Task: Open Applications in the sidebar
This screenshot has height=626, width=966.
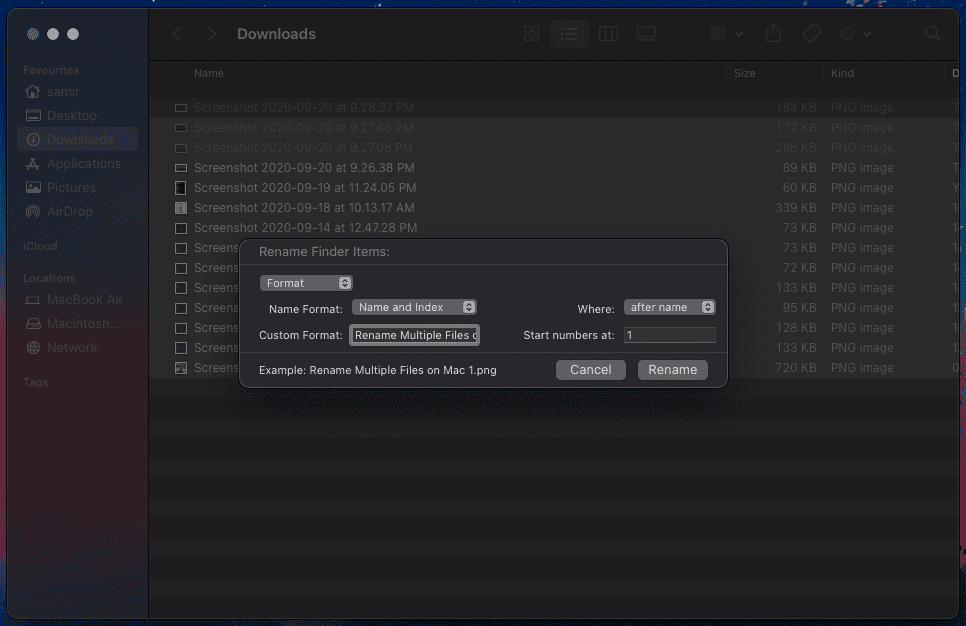Action: pyautogui.click(x=84, y=163)
